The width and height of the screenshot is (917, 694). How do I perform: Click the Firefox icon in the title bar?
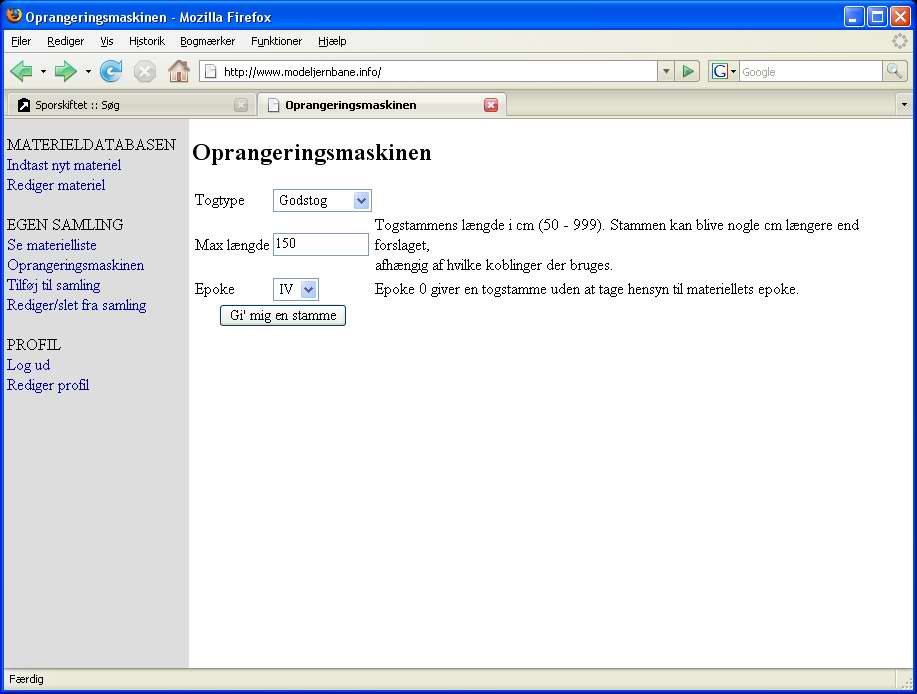click(x=14, y=16)
